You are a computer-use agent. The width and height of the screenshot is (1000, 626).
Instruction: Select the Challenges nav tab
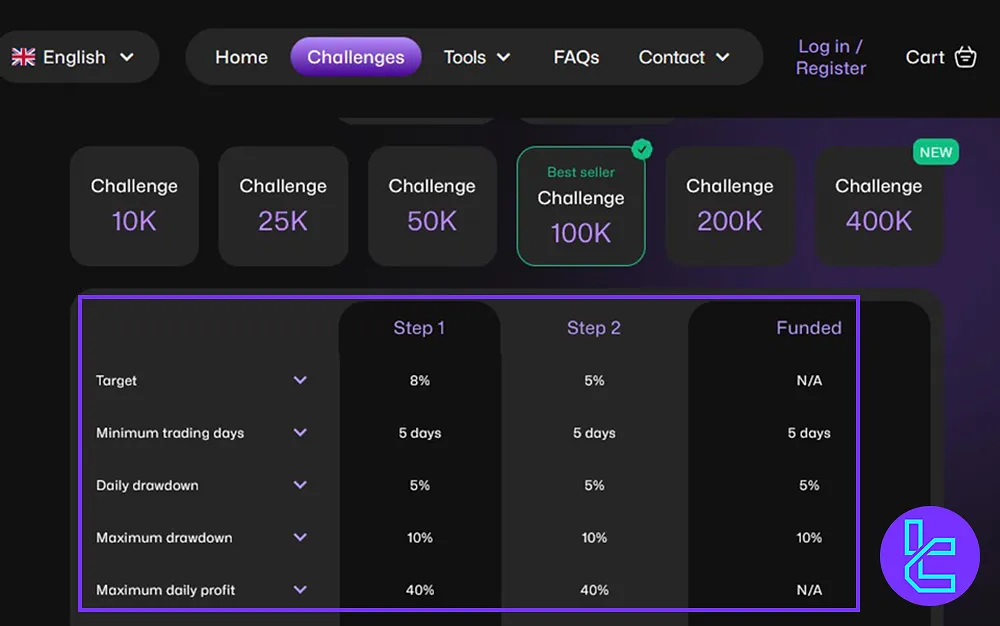(x=356, y=57)
